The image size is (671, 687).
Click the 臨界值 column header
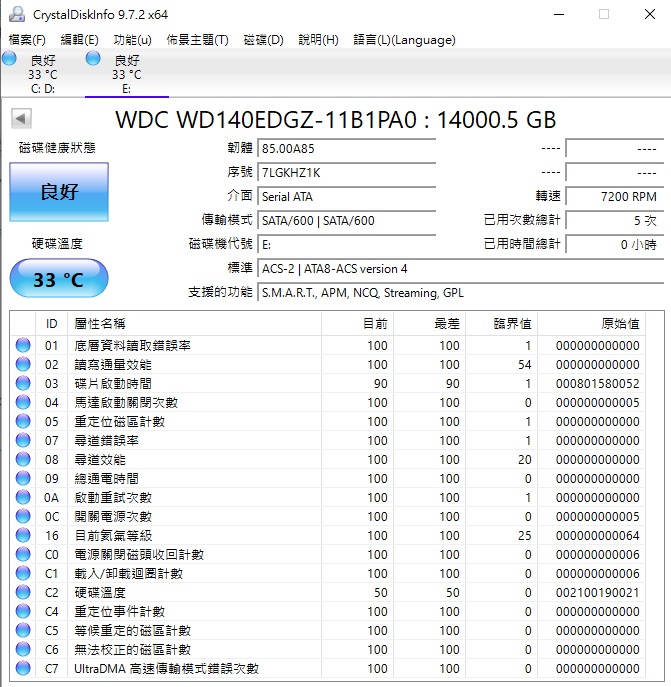pyautogui.click(x=501, y=324)
